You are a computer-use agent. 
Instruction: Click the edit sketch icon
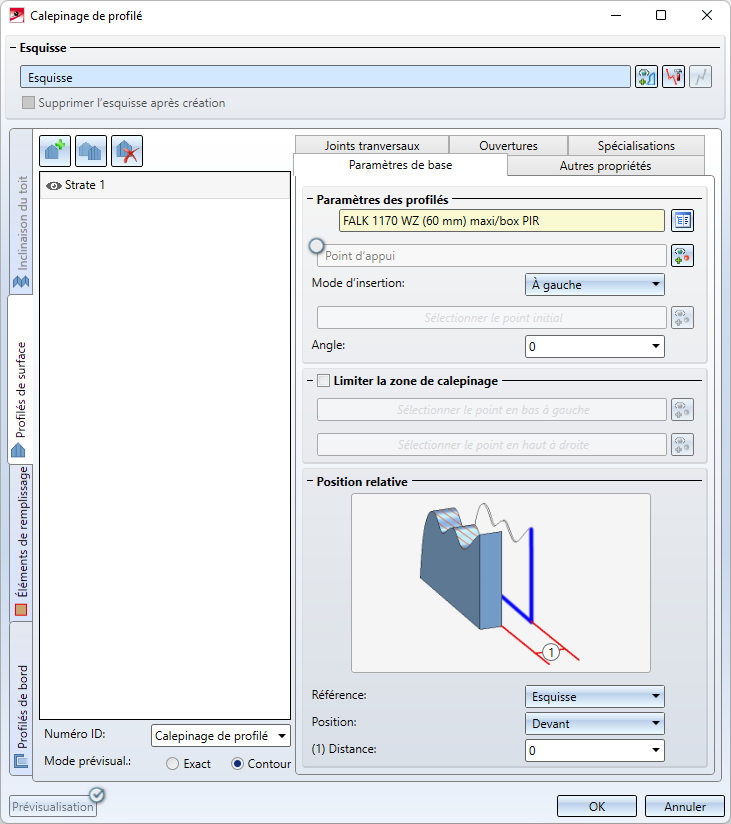click(x=673, y=77)
